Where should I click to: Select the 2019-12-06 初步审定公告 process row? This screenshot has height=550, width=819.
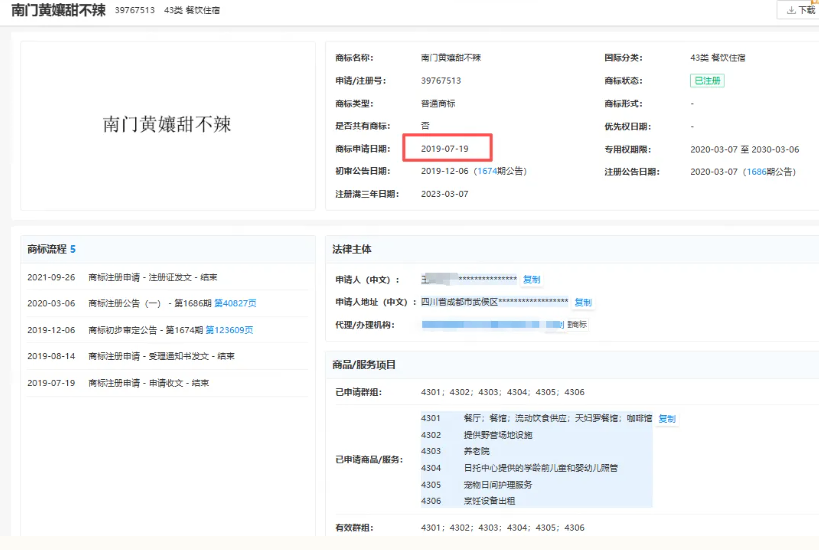(167, 330)
